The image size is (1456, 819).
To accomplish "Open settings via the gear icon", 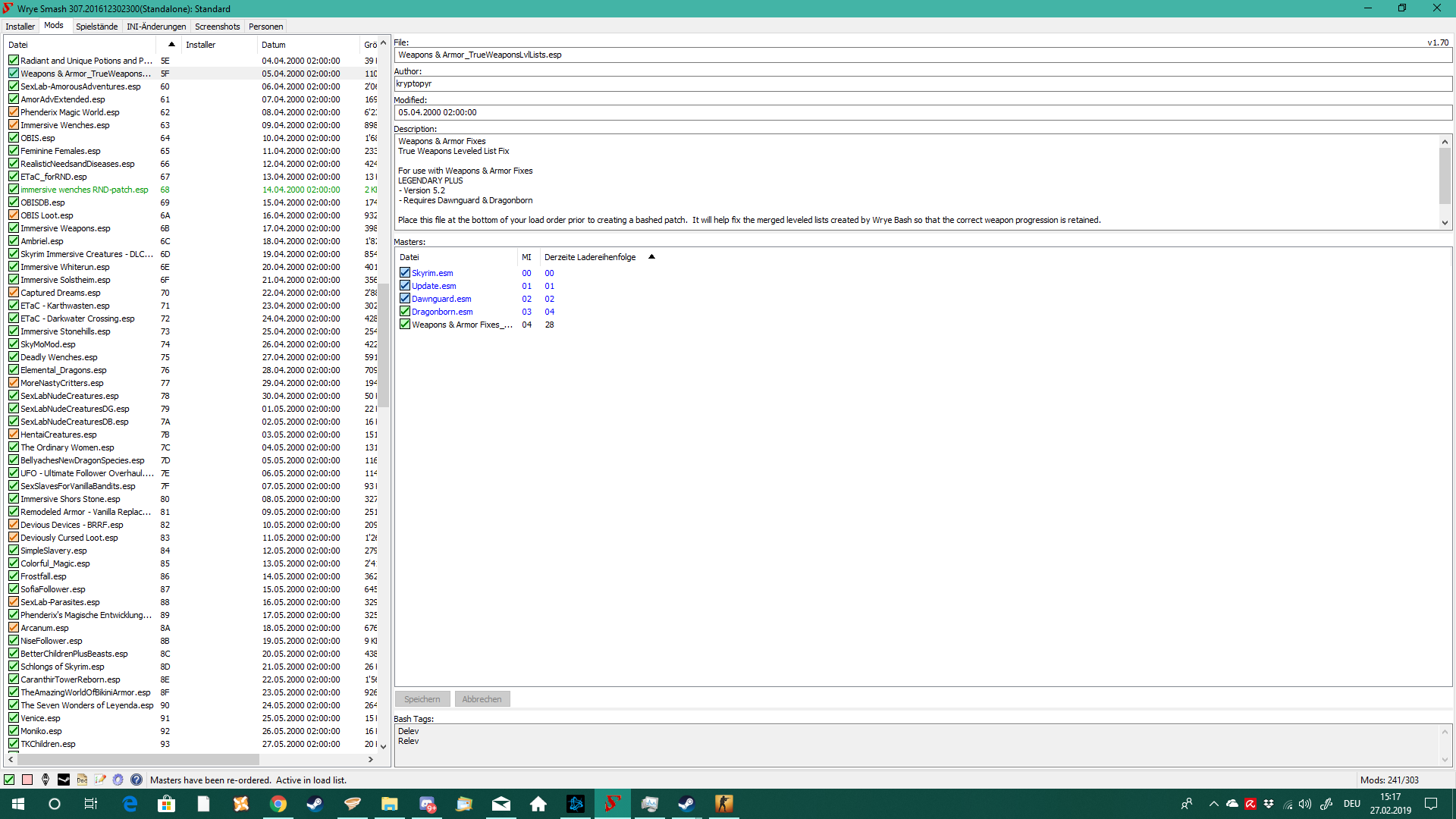I will tap(118, 780).
